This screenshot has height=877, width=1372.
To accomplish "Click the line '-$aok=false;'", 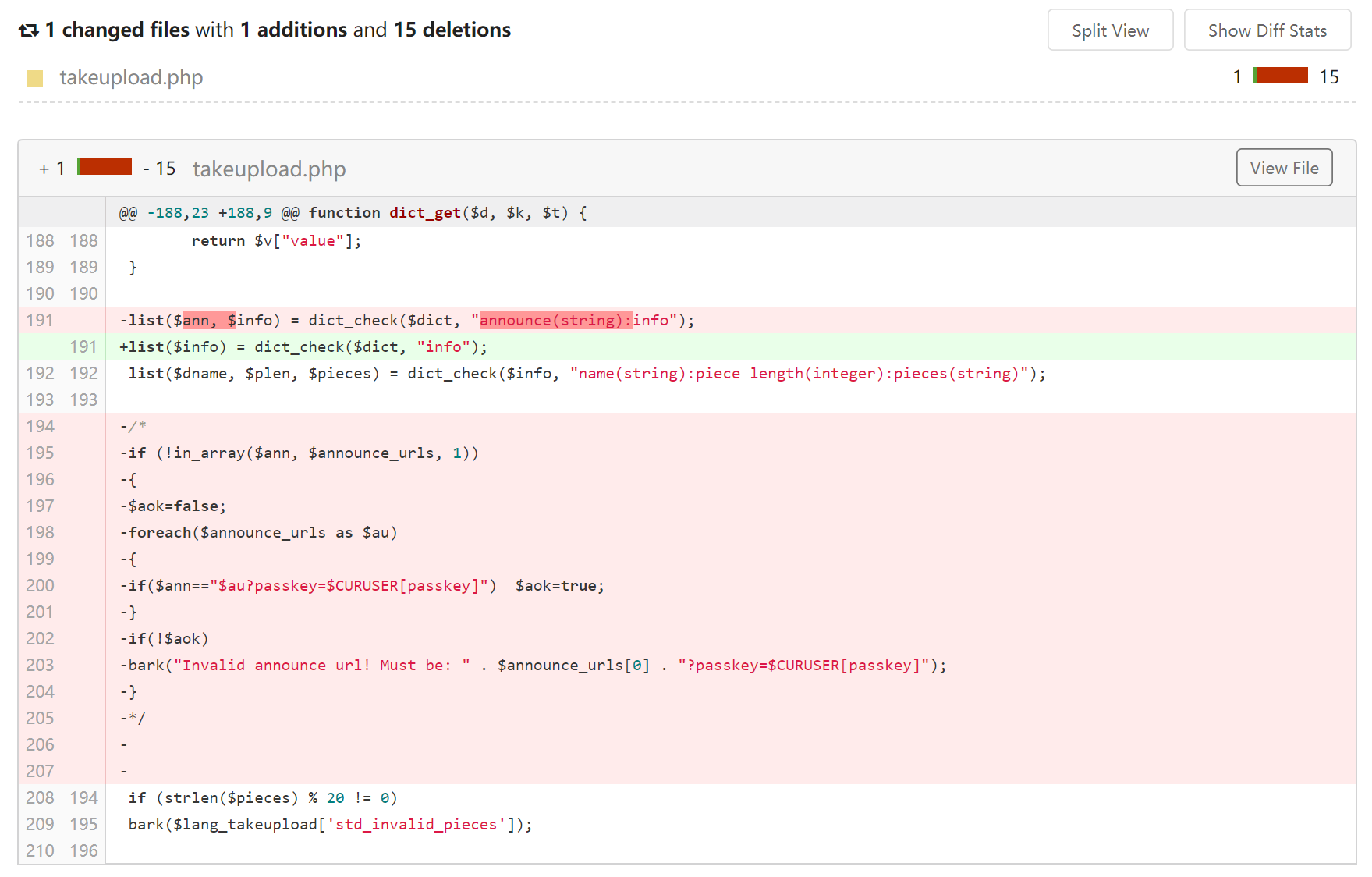I will click(731, 506).
